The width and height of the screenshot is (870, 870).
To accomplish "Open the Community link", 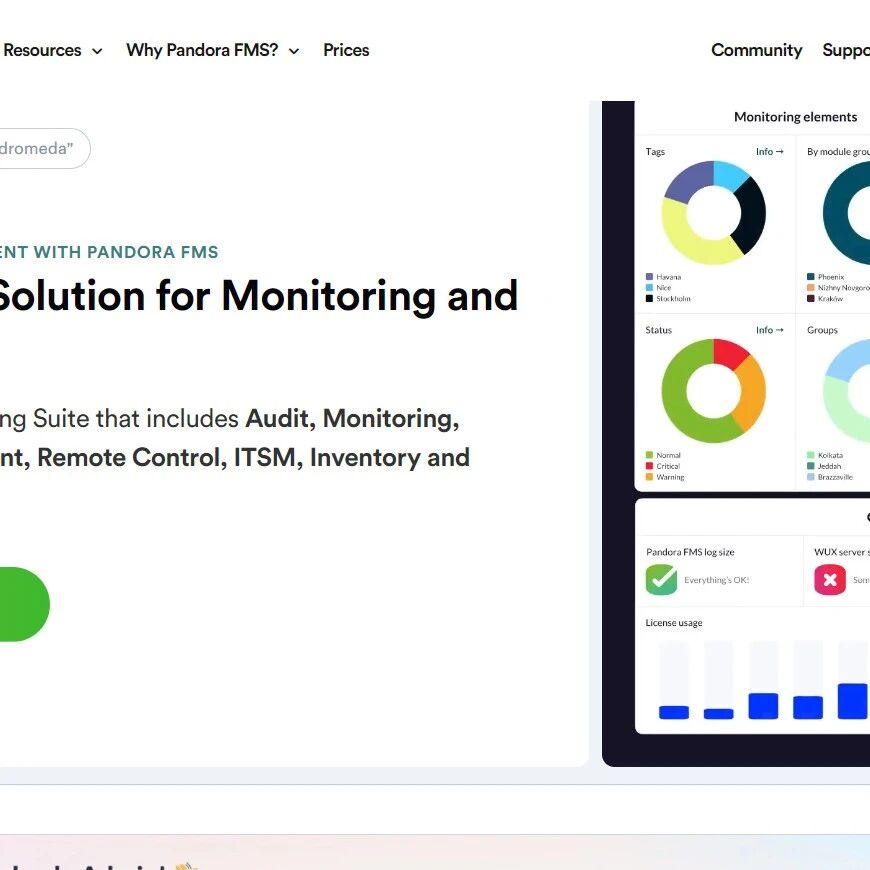I will (x=757, y=50).
